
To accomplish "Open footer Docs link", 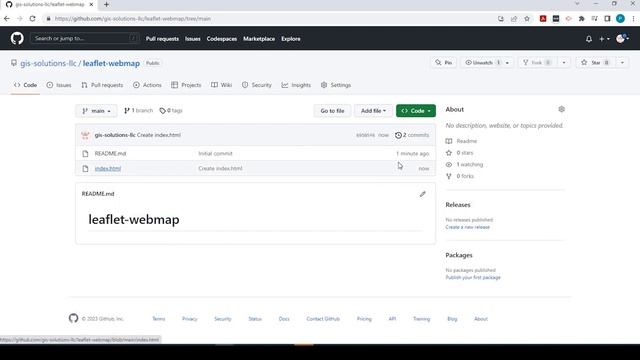I will coord(284,319).
